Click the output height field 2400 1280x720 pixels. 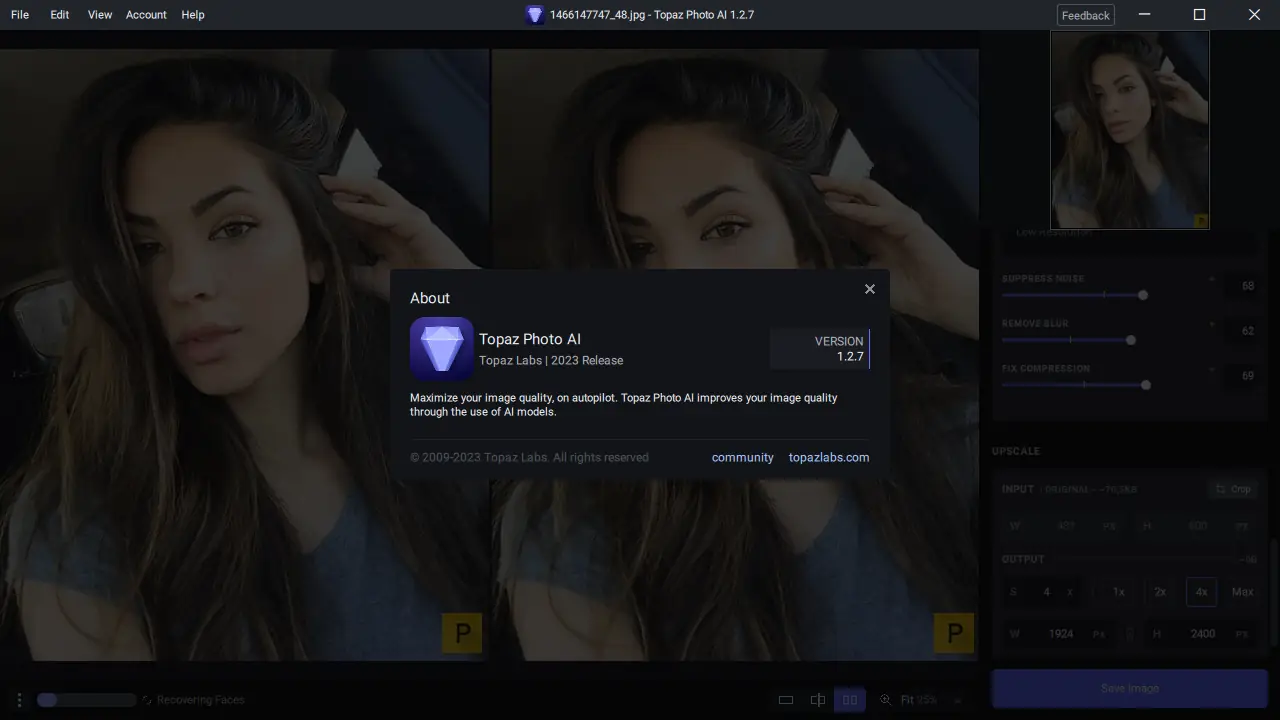coord(1202,634)
